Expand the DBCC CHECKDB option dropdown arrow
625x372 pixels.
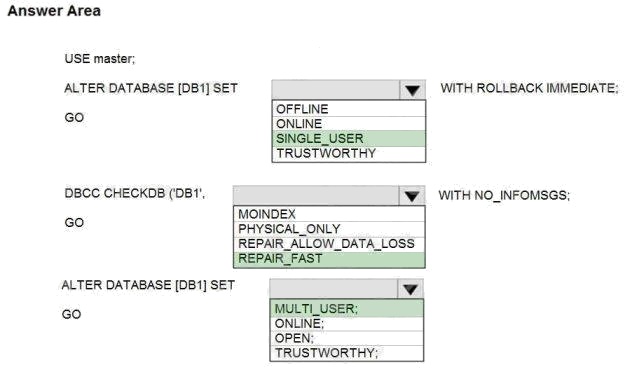[x=411, y=196]
